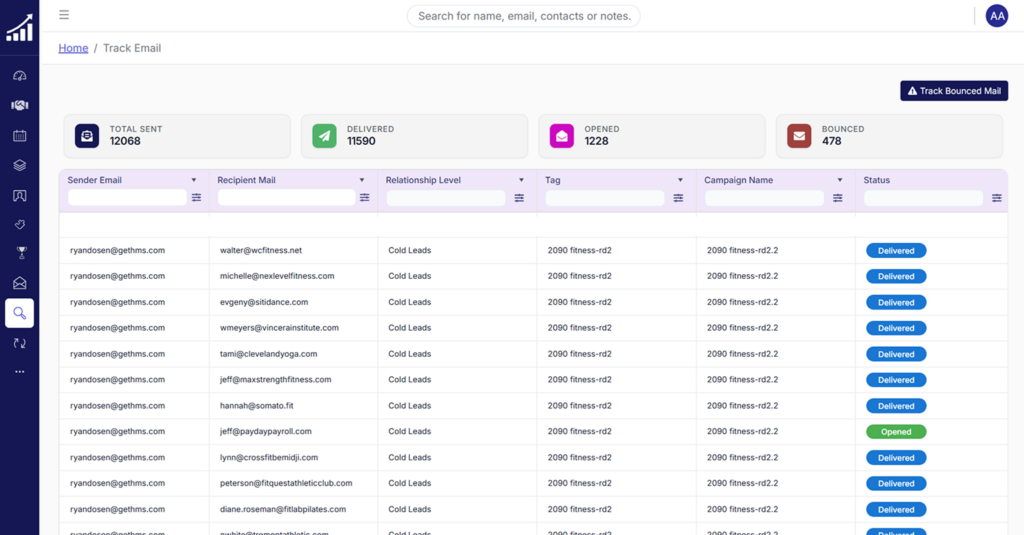1024x535 pixels.
Task: Open the three-dots more menu in sidebar
Action: (x=19, y=372)
